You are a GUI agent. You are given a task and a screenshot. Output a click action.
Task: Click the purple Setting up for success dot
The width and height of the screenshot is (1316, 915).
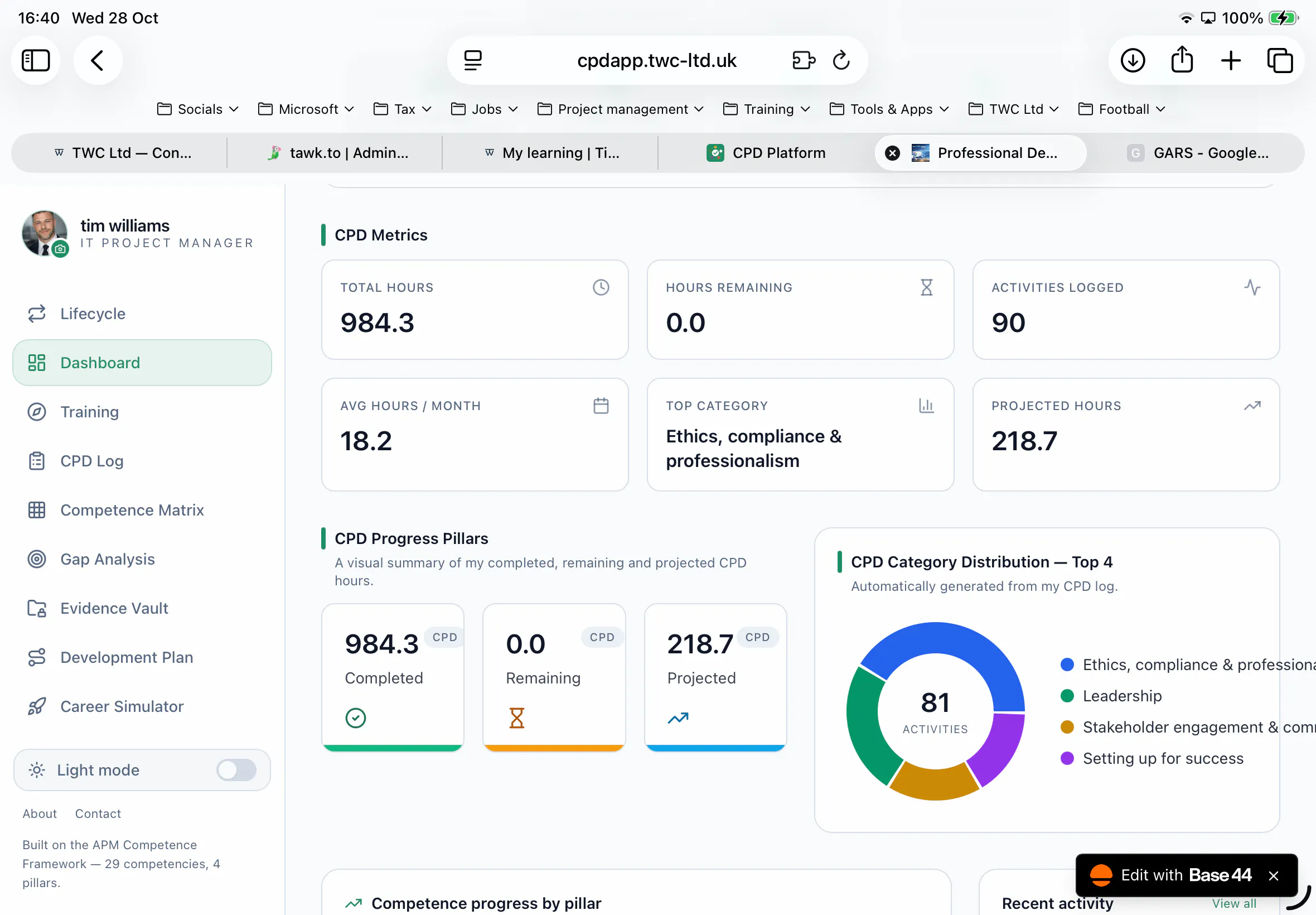(x=1067, y=758)
